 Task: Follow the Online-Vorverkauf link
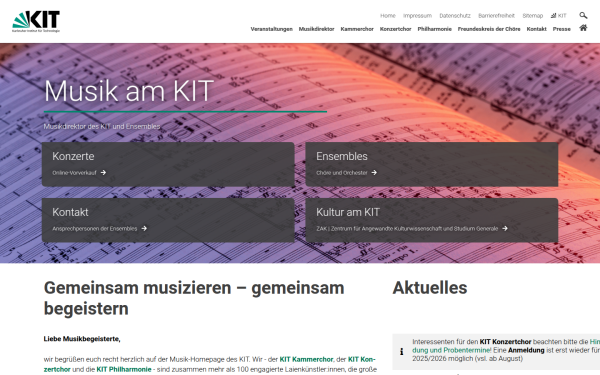[74, 173]
